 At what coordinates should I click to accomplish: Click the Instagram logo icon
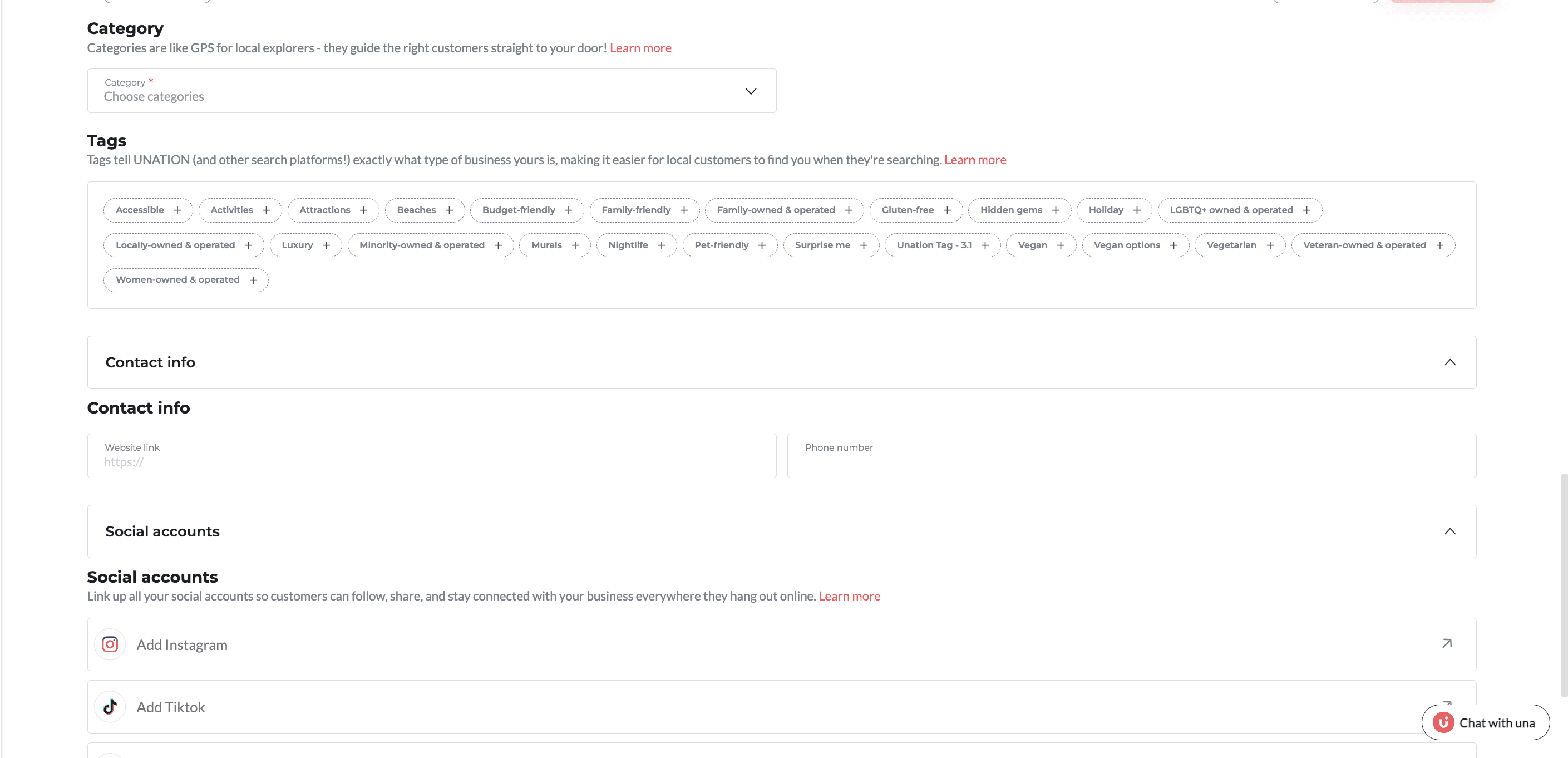[x=110, y=644]
